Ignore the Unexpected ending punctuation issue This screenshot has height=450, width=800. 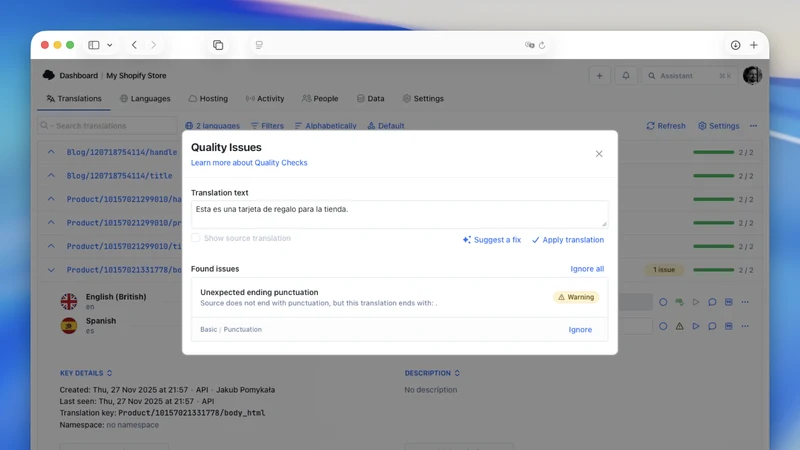point(580,330)
